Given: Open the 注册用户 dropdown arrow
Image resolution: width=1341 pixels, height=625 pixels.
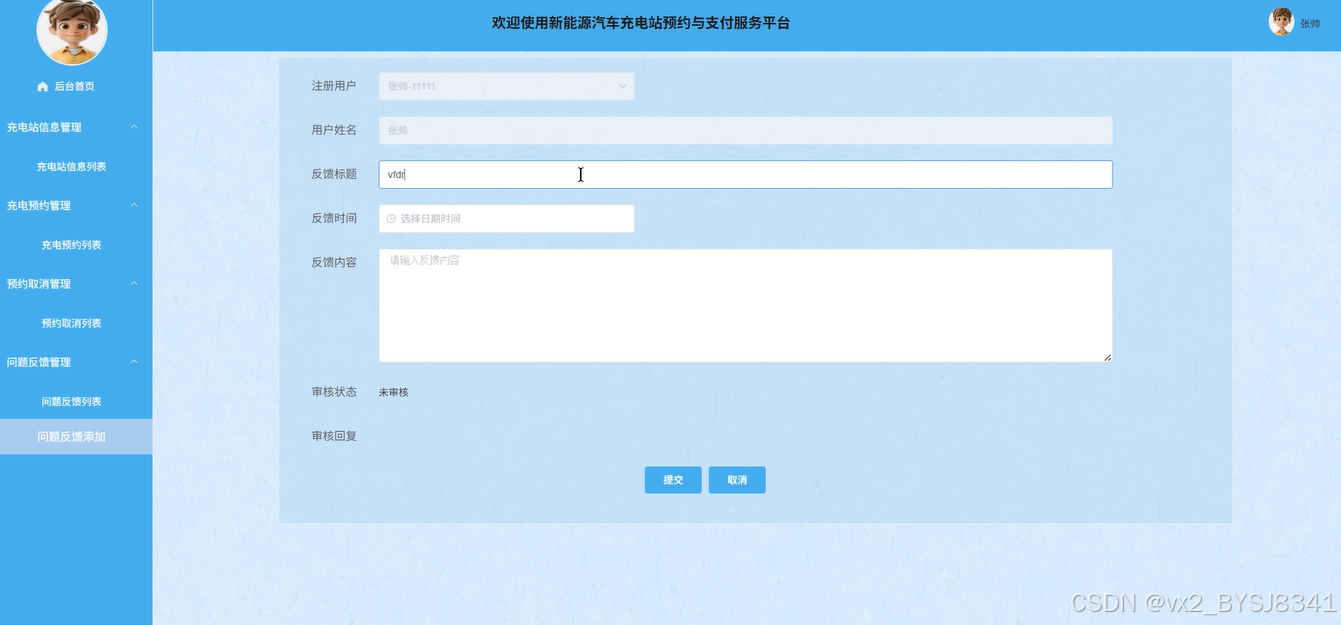Looking at the screenshot, I should (621, 87).
